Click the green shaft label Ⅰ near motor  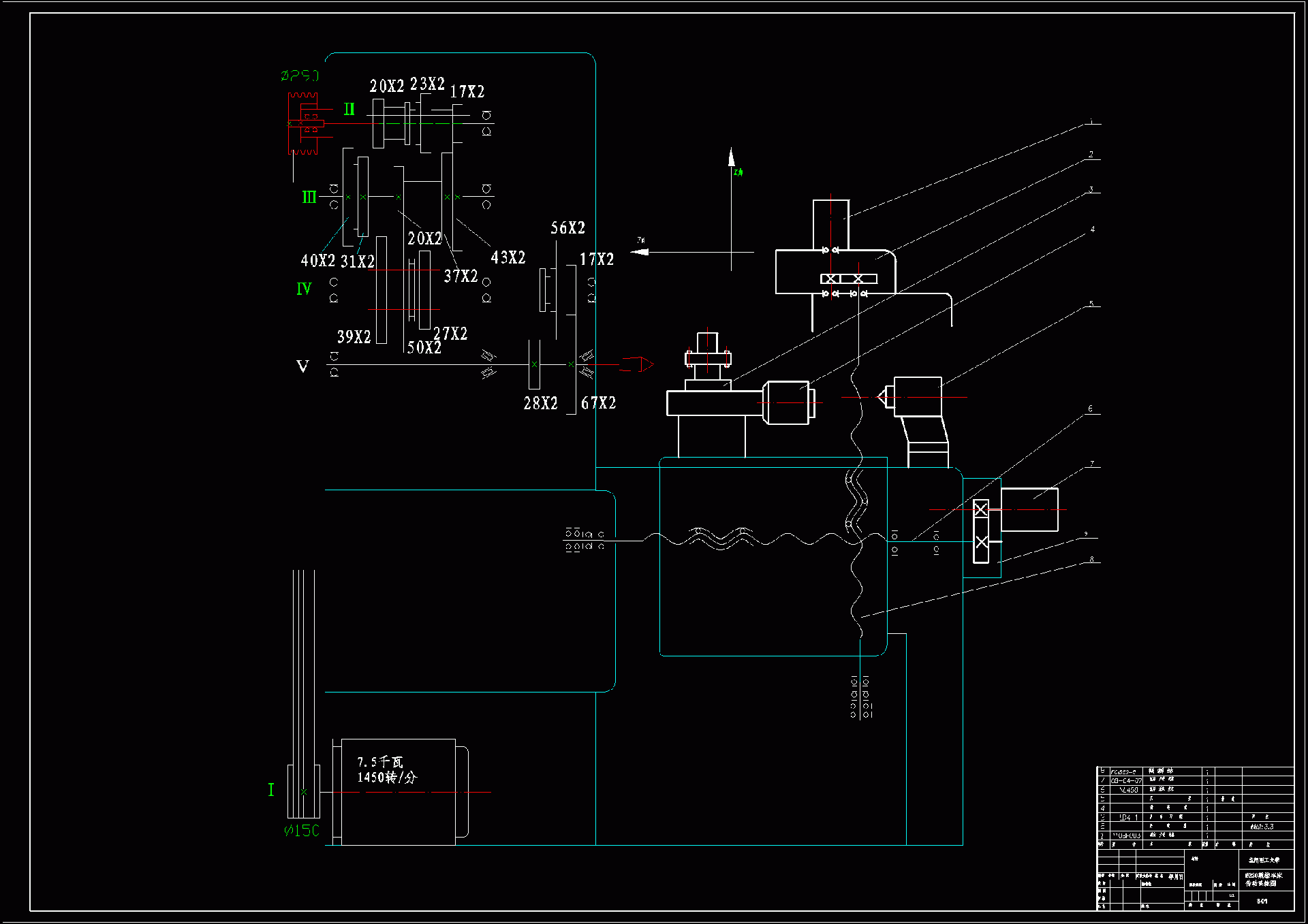[271, 790]
